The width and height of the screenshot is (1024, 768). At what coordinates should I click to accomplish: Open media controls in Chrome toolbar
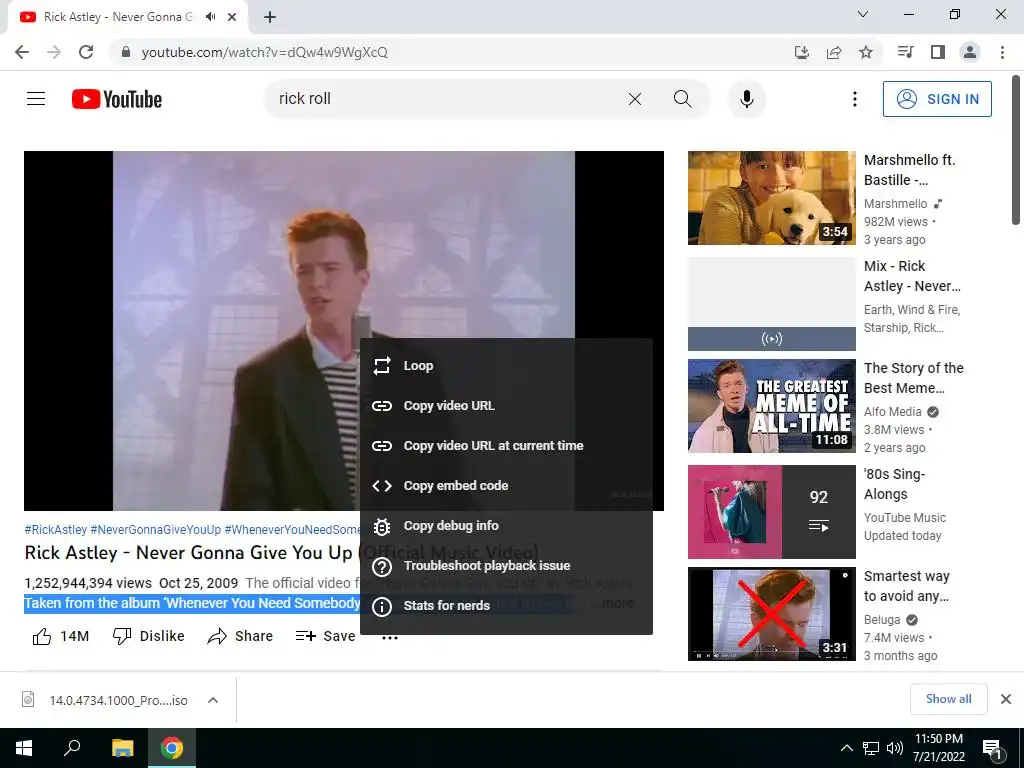pyautogui.click(x=905, y=52)
